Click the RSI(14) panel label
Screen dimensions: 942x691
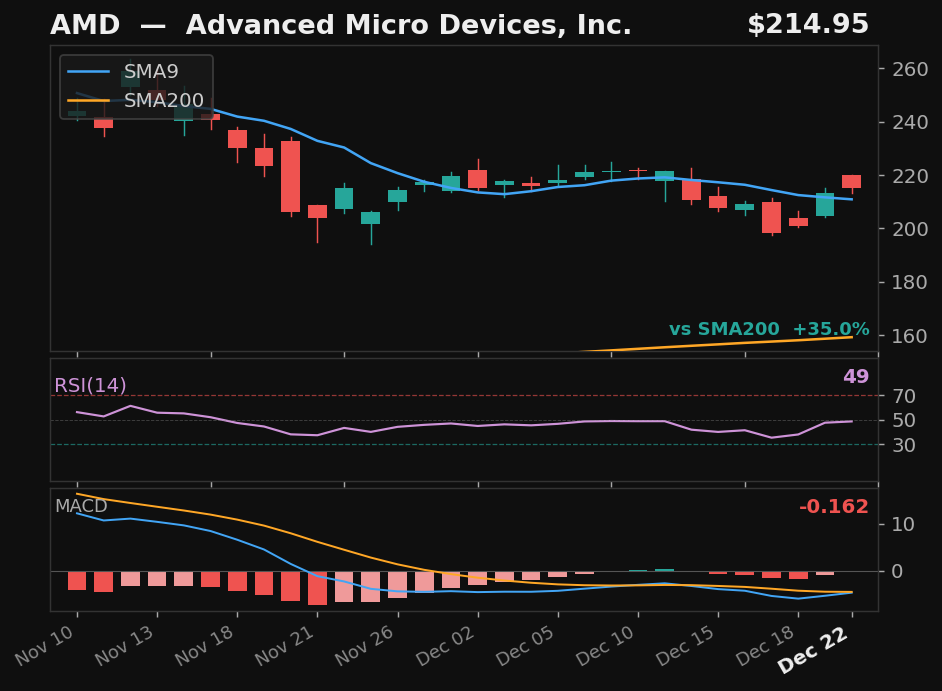90,385
